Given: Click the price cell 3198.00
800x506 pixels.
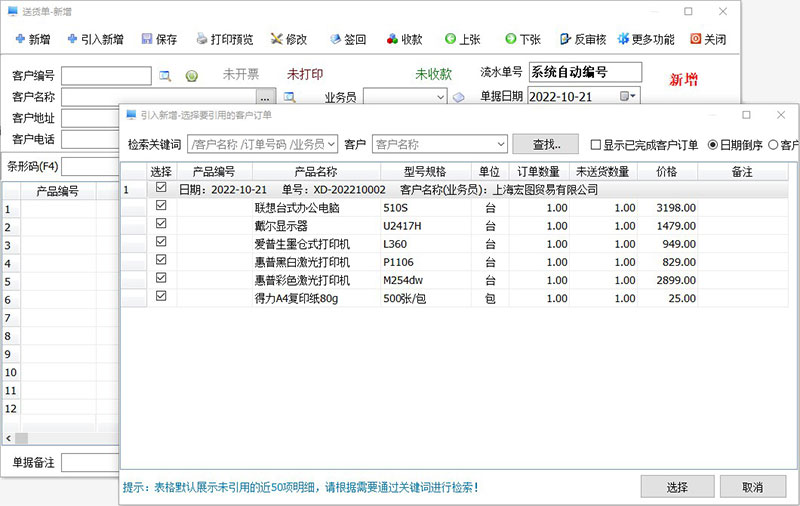Looking at the screenshot, I should (x=667, y=208).
